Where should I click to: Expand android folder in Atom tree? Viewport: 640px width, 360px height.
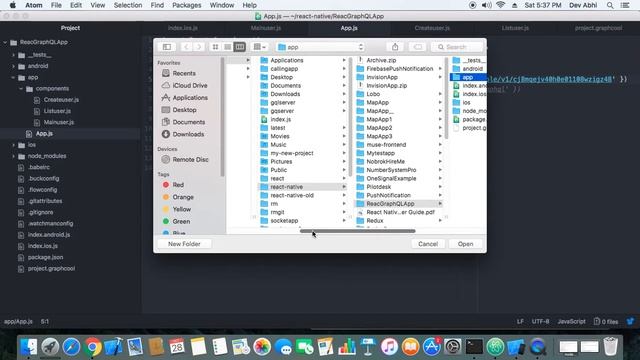pos(13,66)
